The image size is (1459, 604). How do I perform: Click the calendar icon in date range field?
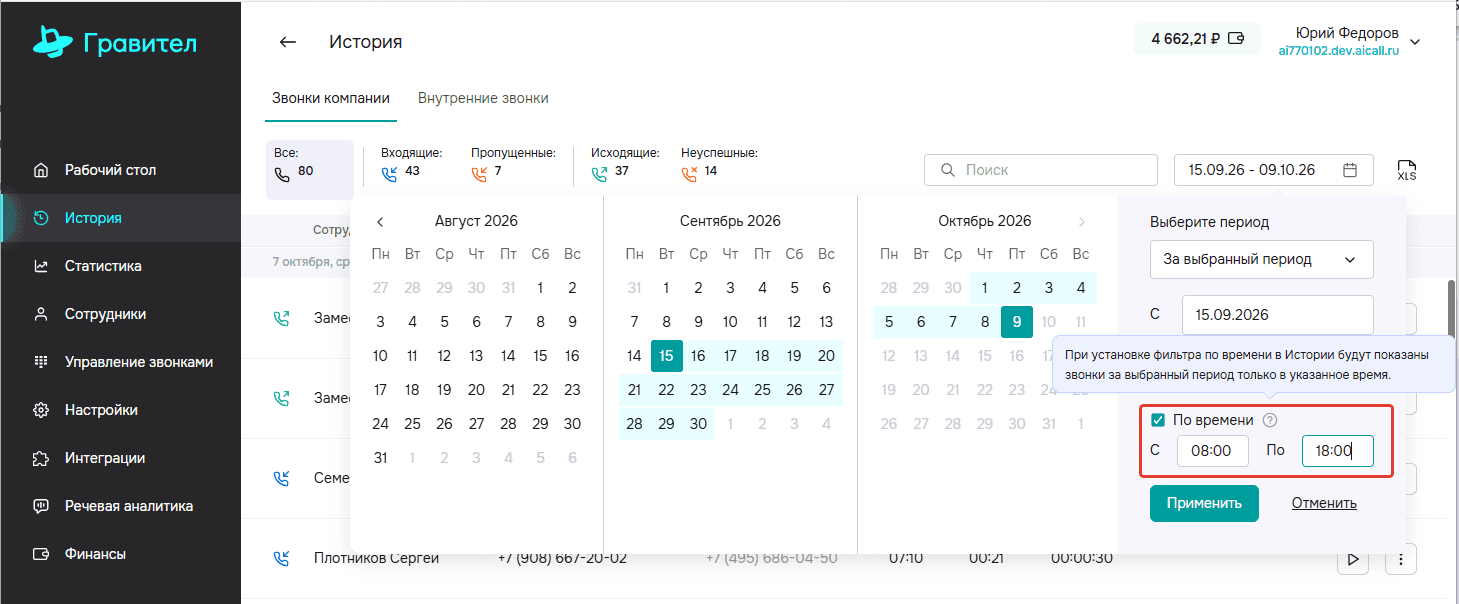[x=1350, y=170]
